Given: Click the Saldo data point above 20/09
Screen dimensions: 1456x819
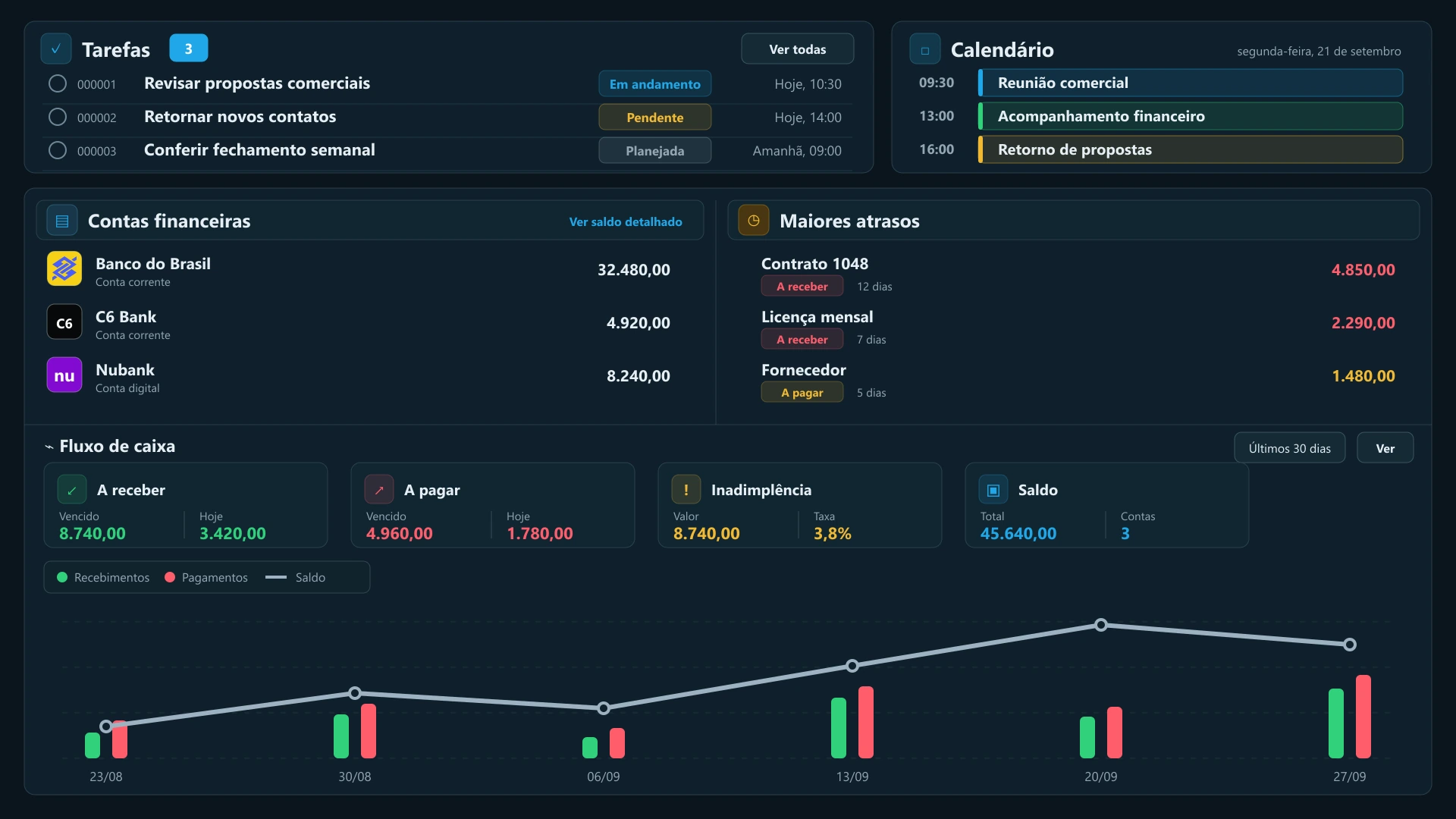Looking at the screenshot, I should (x=1101, y=625).
